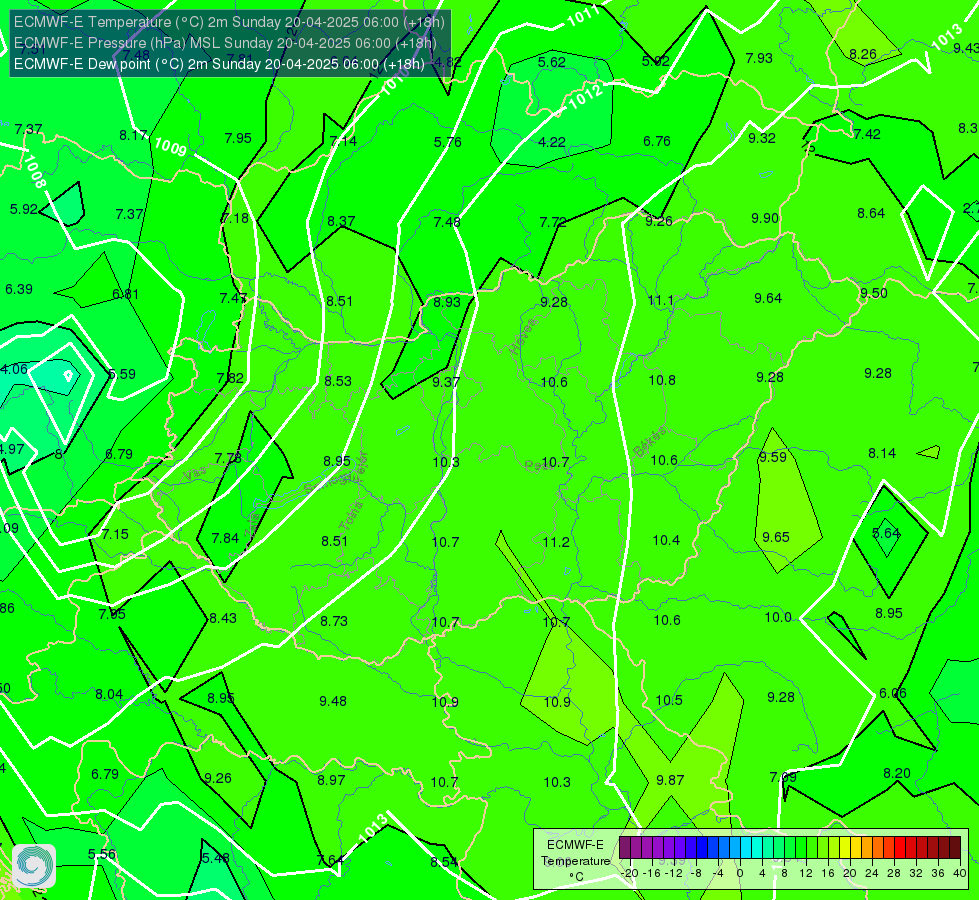Image resolution: width=979 pixels, height=900 pixels.
Task: Click the 1010 isobar label
Action: pyautogui.click(x=395, y=82)
